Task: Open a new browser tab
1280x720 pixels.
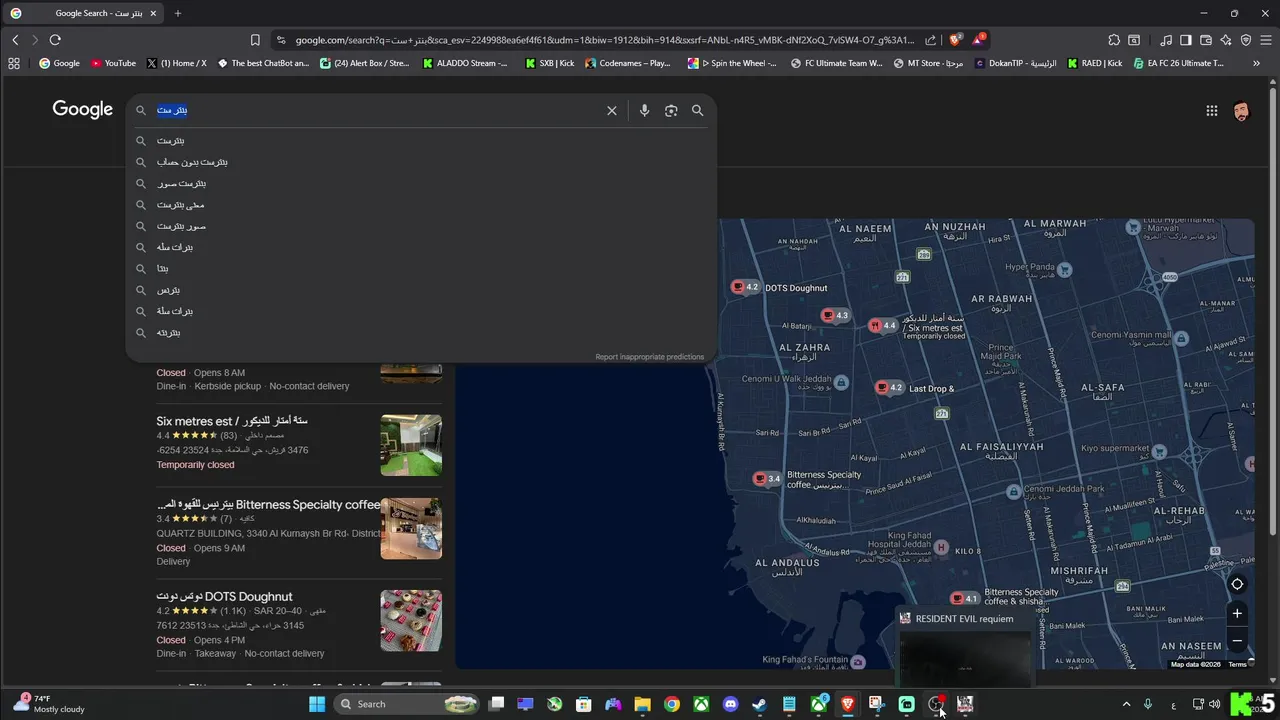Action: (178, 13)
